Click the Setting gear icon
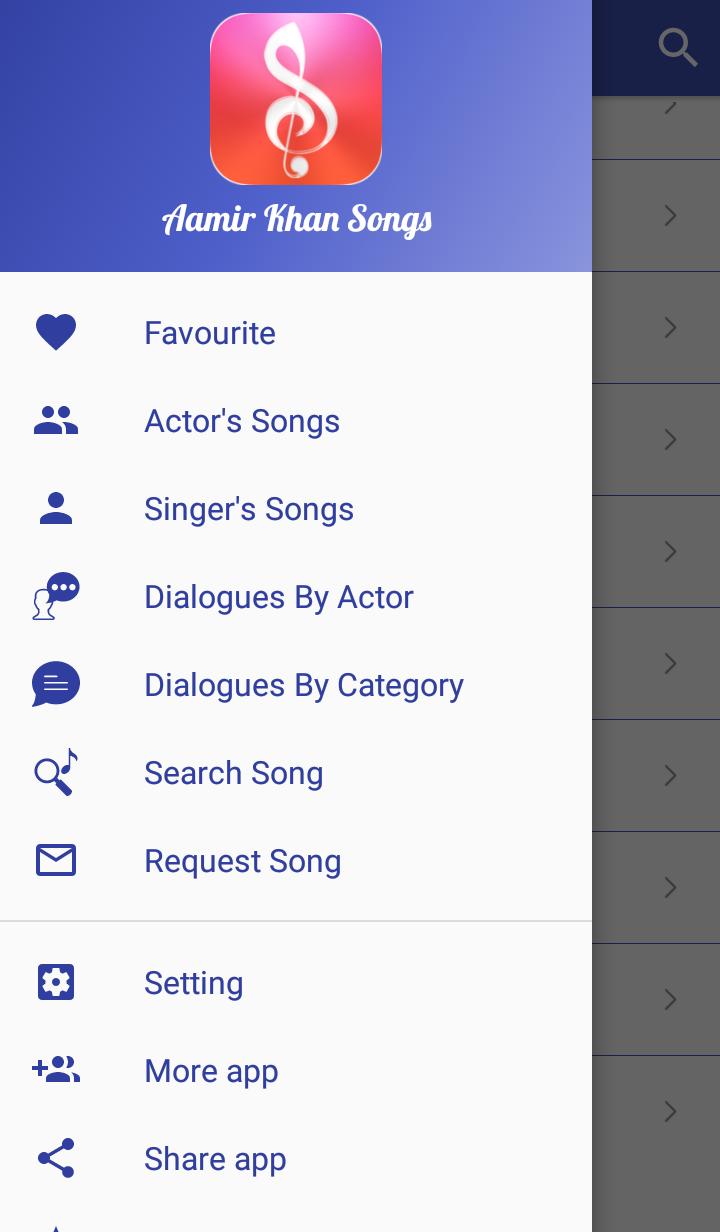The height and width of the screenshot is (1232, 720). pos(56,983)
